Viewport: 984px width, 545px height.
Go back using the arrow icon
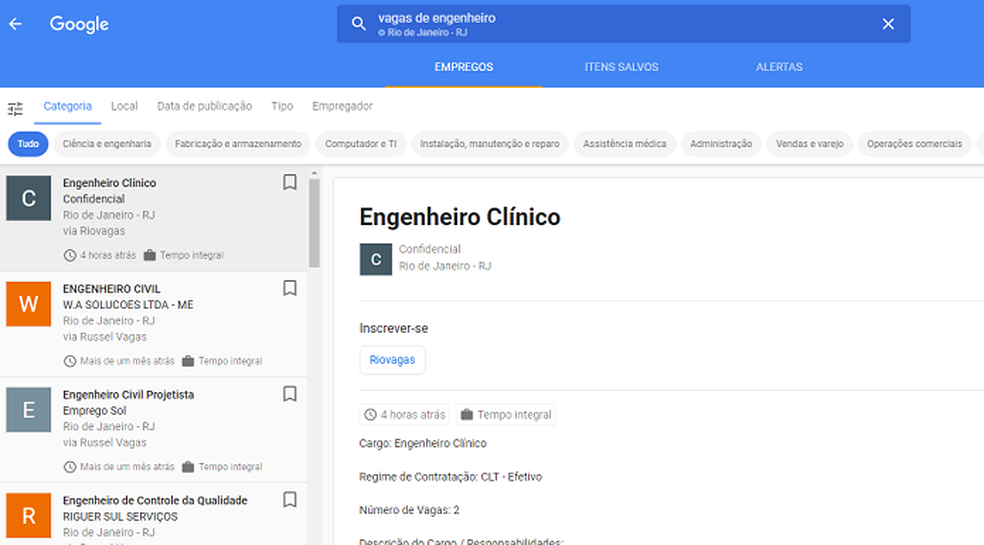16,24
